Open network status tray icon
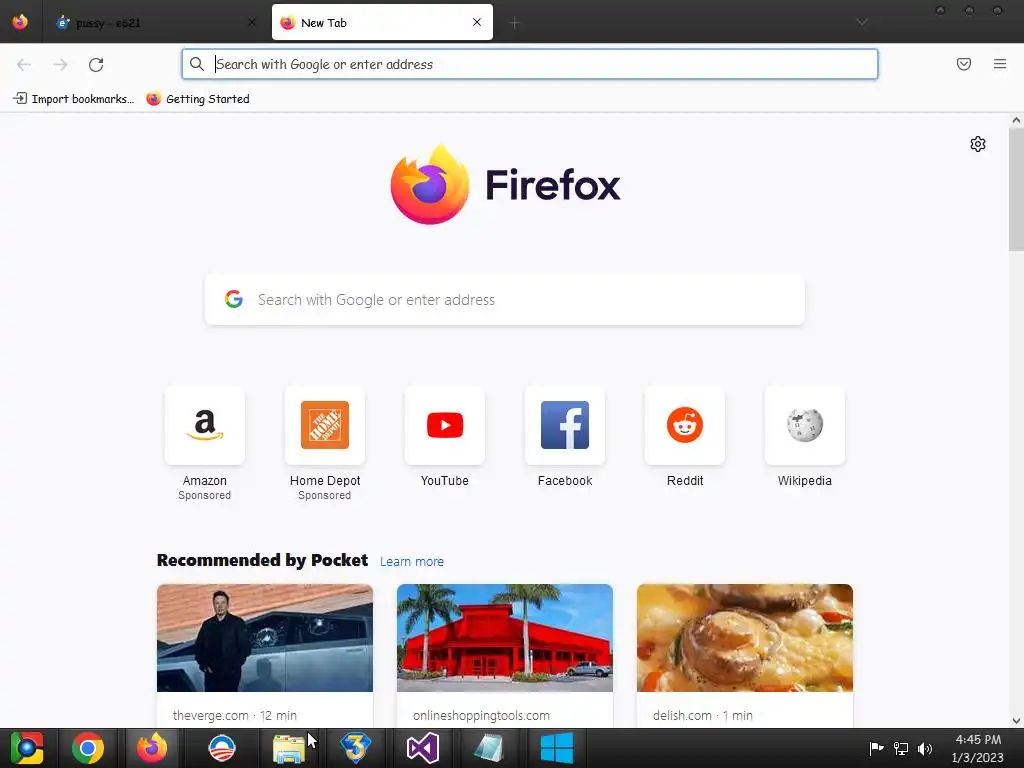Screen dimensions: 1024x768 coord(901,748)
